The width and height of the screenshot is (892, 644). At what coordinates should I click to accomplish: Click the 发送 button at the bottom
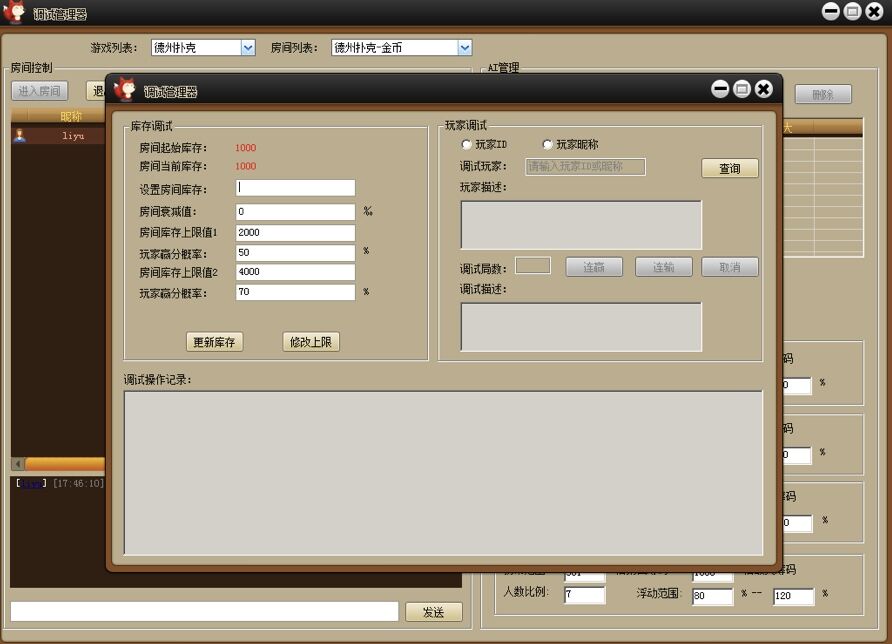[433, 612]
